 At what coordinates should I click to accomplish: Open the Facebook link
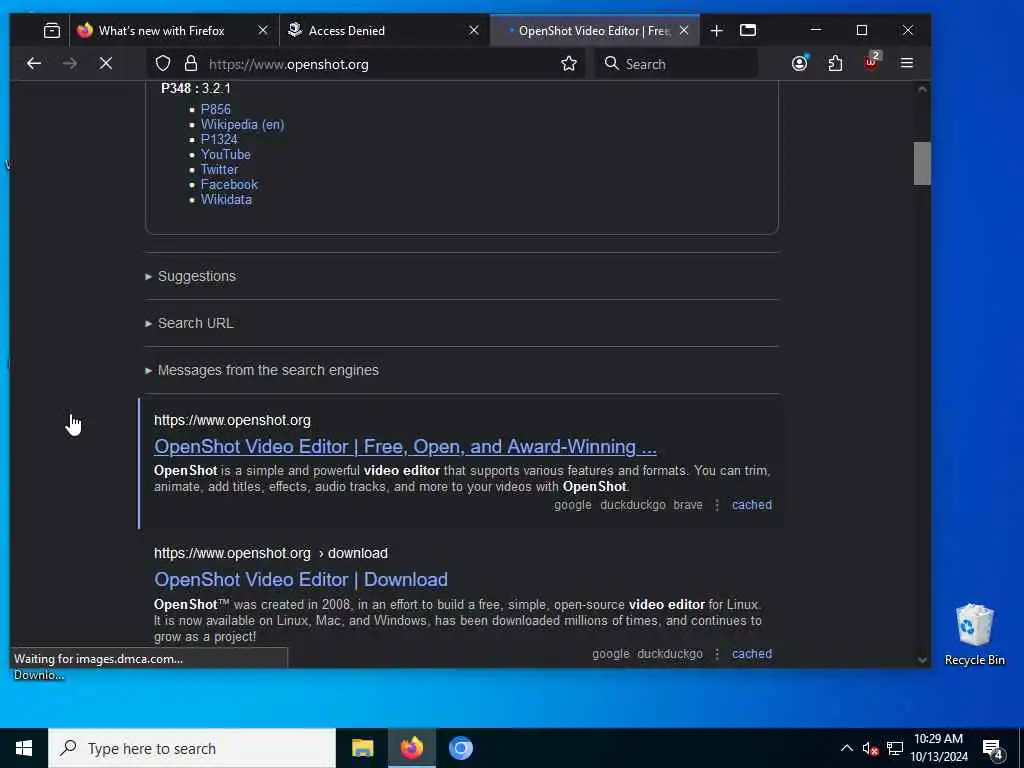[x=229, y=184]
